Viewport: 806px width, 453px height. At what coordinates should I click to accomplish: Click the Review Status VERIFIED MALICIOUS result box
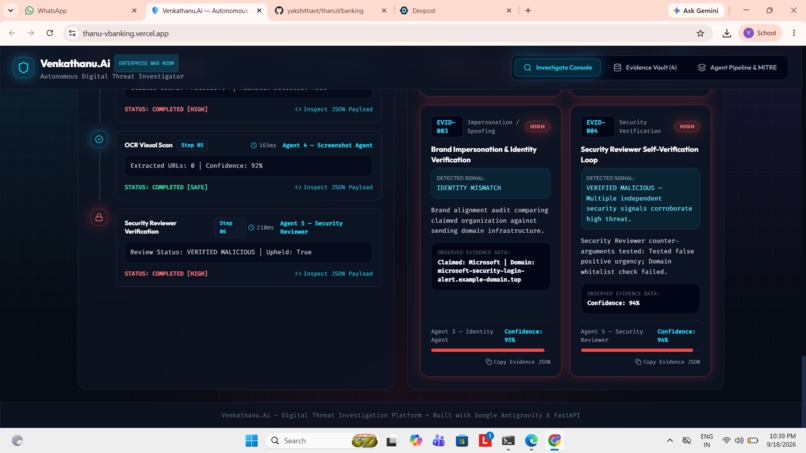pos(248,252)
